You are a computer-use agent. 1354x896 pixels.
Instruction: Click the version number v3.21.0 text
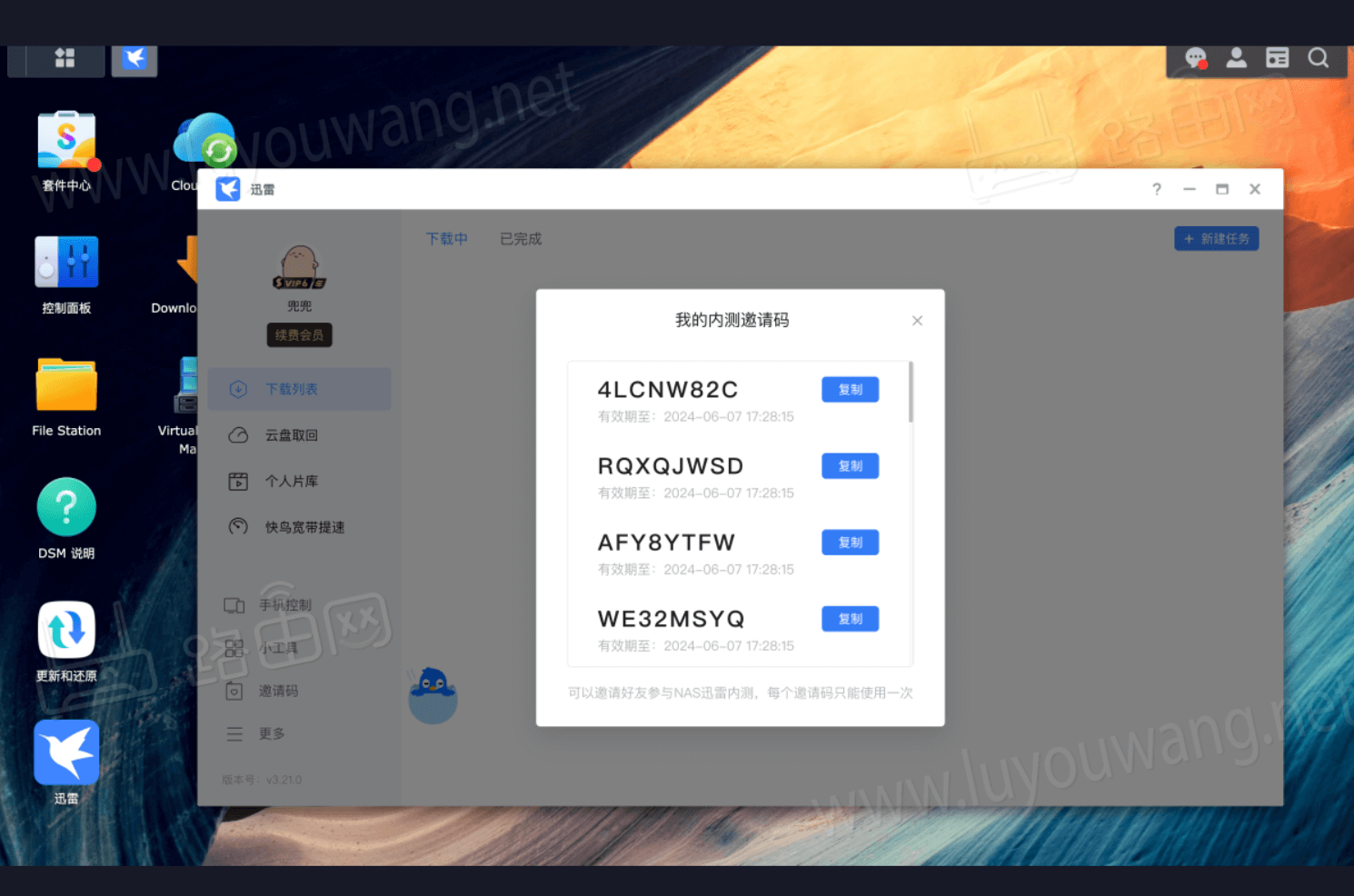262,780
